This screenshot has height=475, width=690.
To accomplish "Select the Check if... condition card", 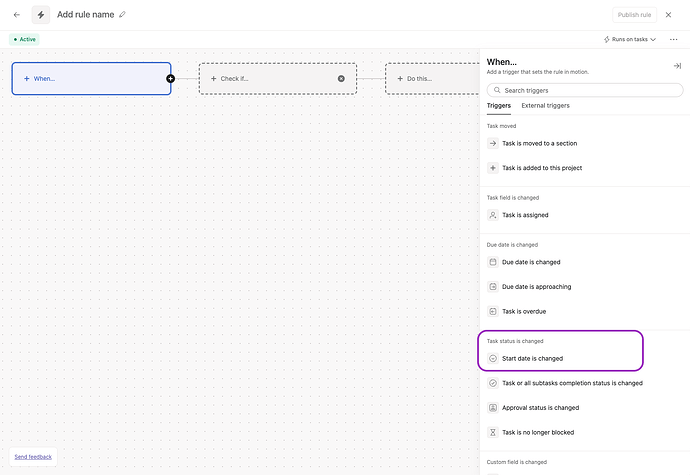I will 278,78.
